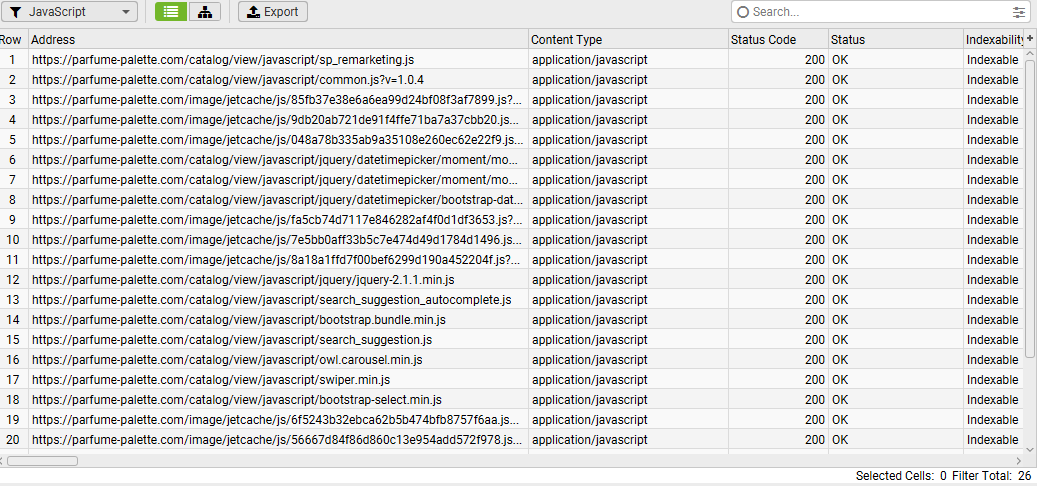Click the horizontal scrollbar left arrow
This screenshot has height=486, width=1037.
click(3, 460)
